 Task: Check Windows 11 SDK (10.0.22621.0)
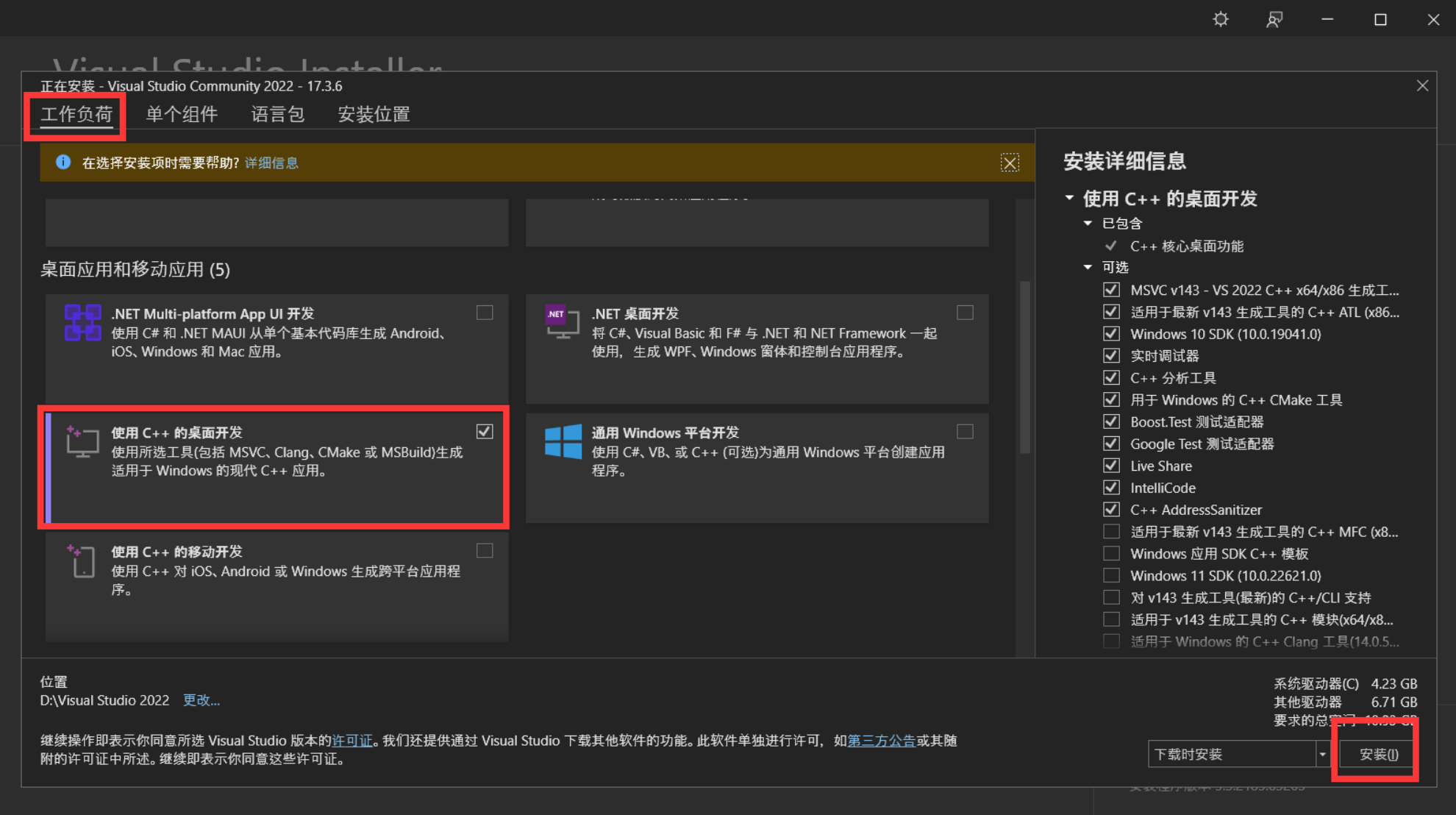[x=1111, y=575]
